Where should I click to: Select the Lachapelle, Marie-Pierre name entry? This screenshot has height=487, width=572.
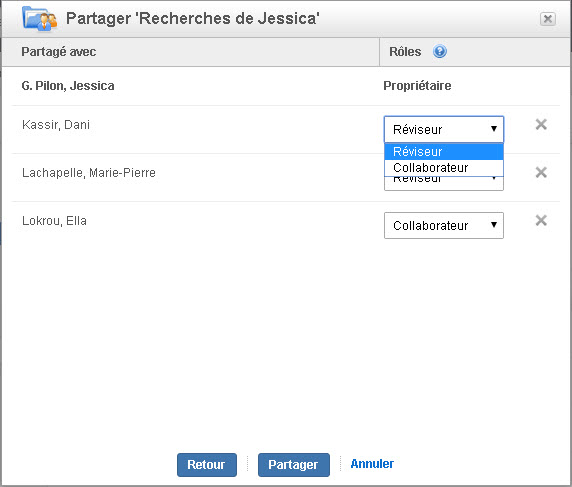(x=89, y=173)
